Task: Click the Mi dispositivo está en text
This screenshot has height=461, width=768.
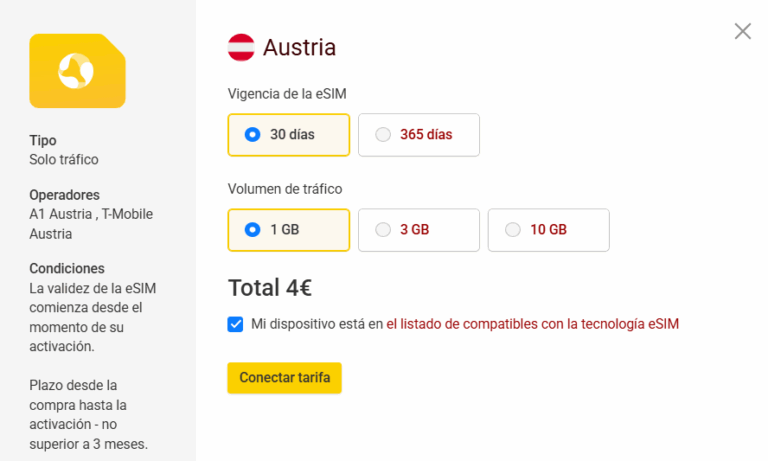Action: point(316,324)
